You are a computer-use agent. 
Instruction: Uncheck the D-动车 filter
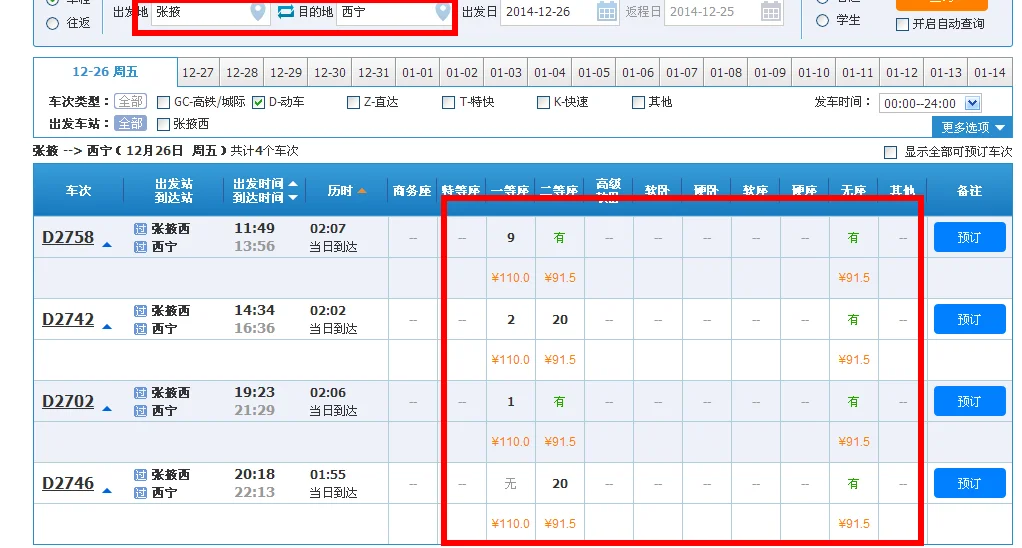tap(259, 102)
